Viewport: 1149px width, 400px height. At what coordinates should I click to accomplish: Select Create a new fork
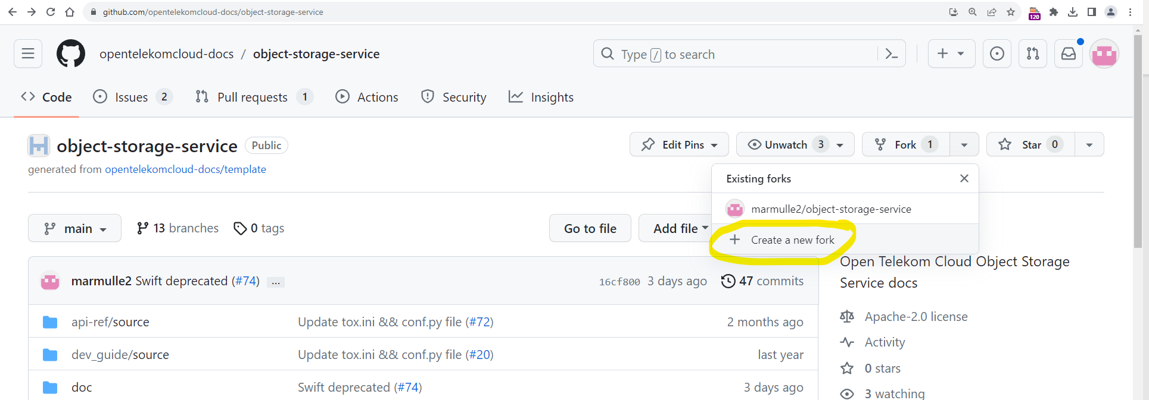click(844, 240)
